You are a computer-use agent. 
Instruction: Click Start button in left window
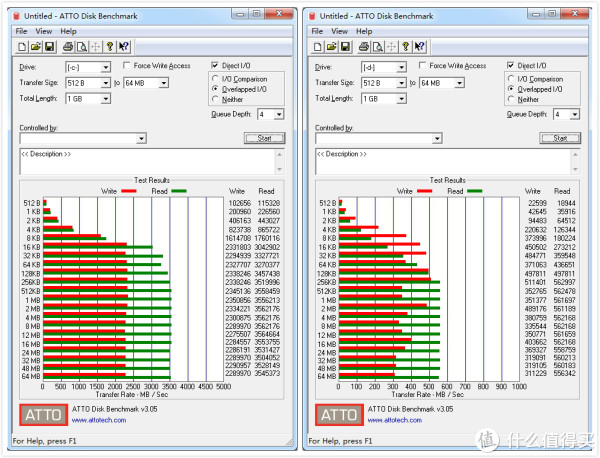264,138
